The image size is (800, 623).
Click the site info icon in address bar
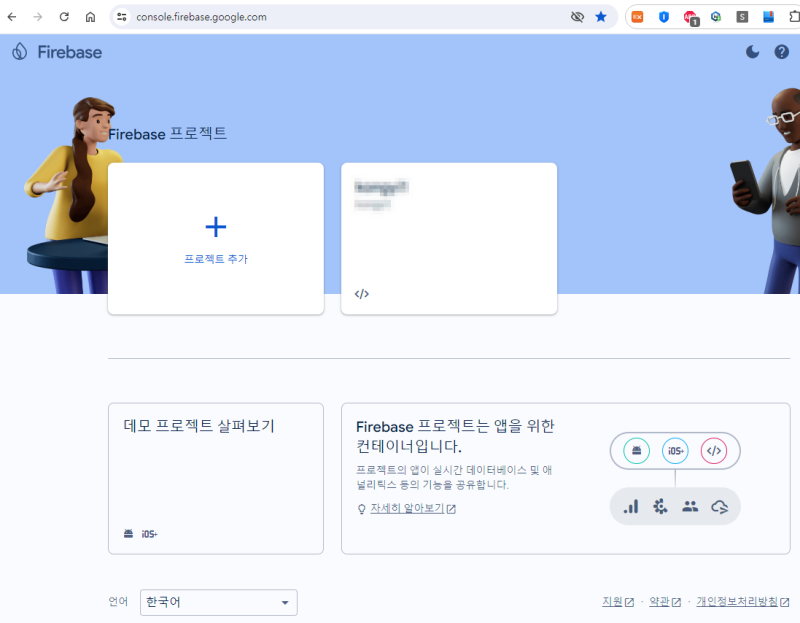[x=121, y=17]
